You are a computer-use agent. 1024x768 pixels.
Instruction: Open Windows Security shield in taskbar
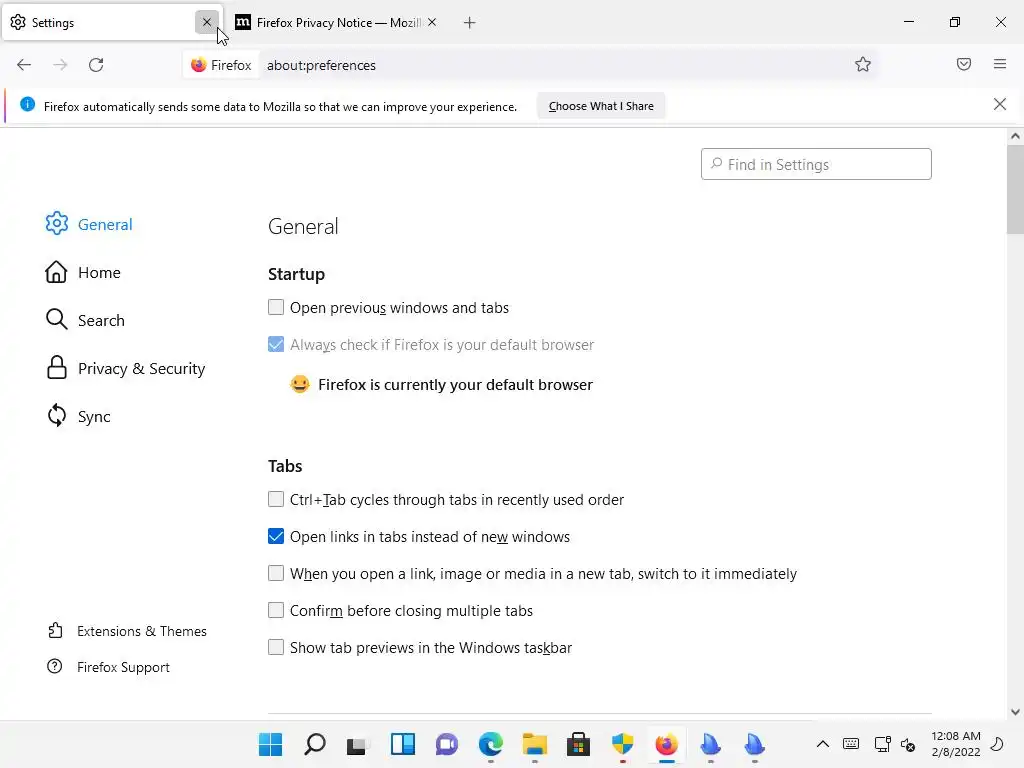[x=622, y=744]
